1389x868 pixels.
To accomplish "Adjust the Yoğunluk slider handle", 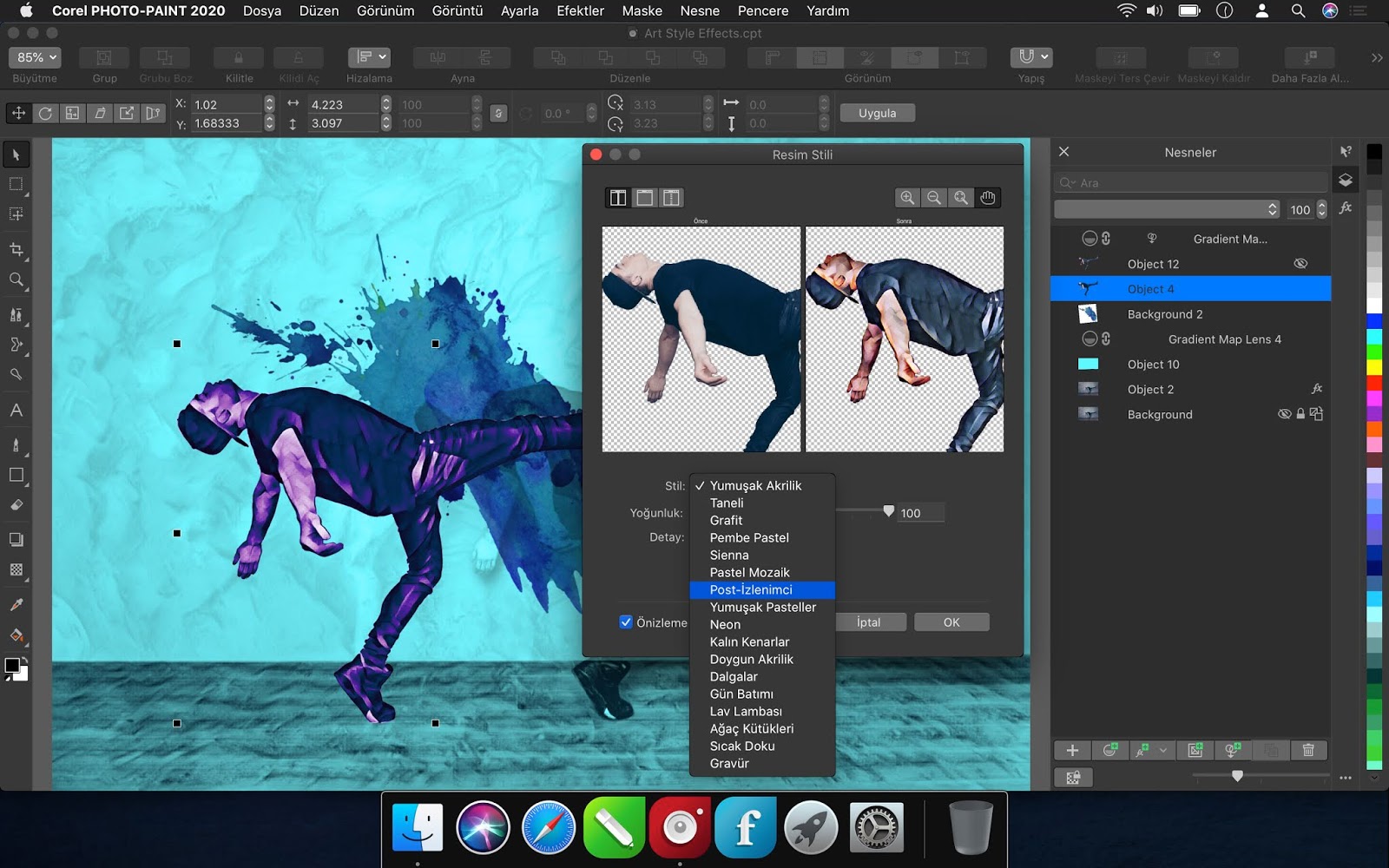I will pyautogui.click(x=888, y=511).
